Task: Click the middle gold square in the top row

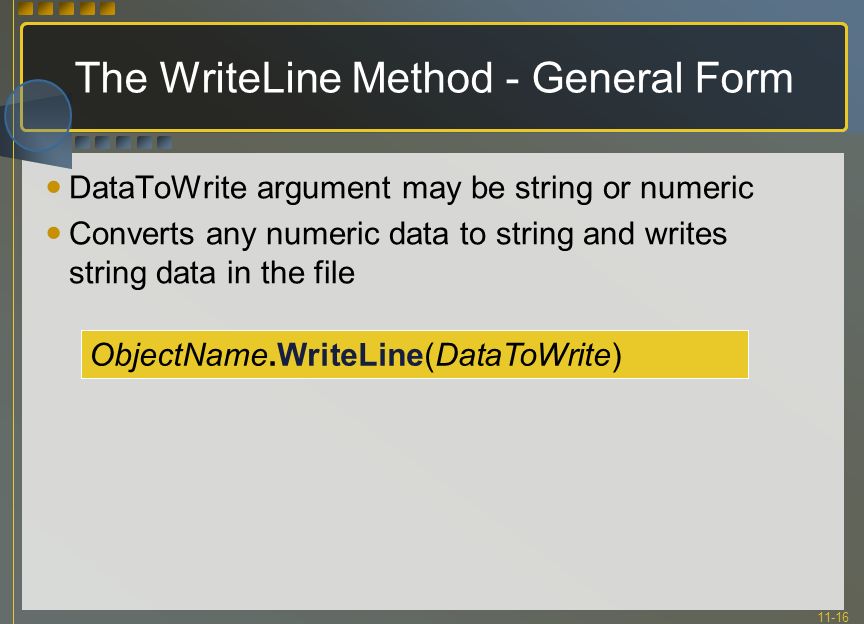Action: click(67, 8)
